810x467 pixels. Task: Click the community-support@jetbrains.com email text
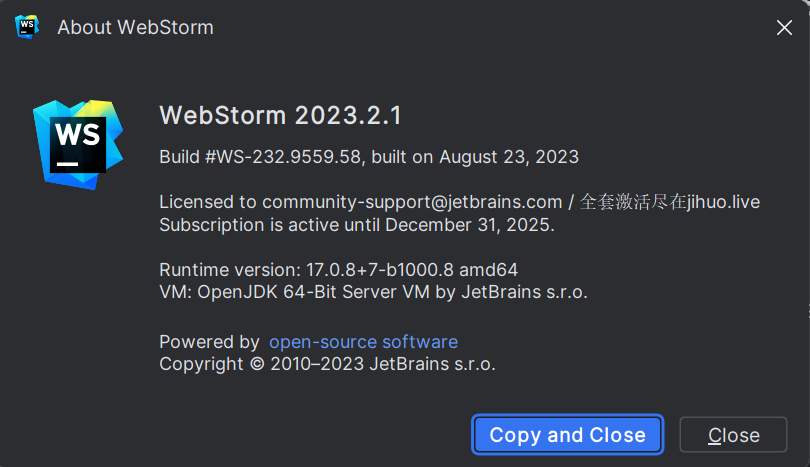point(412,202)
